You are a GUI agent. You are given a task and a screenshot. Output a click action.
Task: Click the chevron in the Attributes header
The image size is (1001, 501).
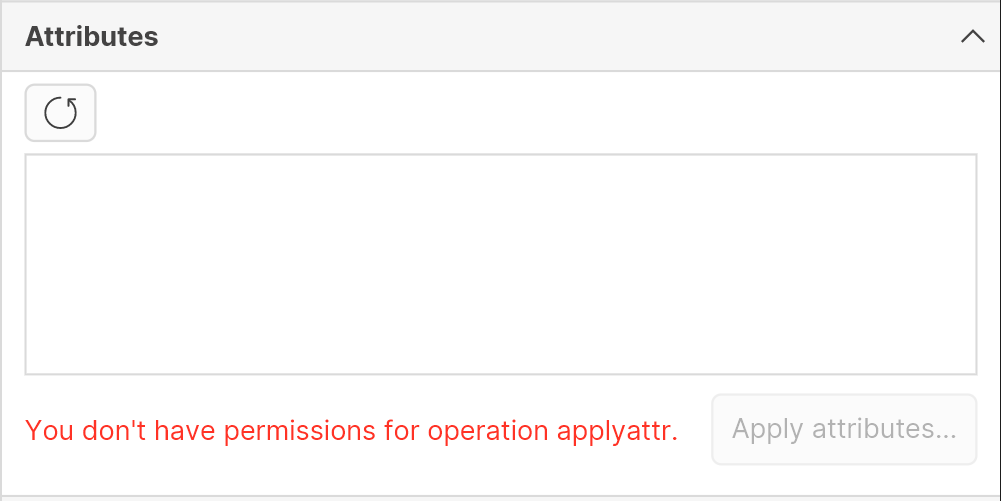pos(972,37)
